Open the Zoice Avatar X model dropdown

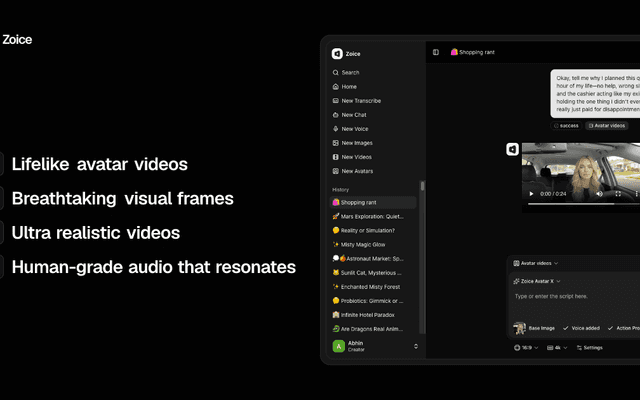(537, 281)
